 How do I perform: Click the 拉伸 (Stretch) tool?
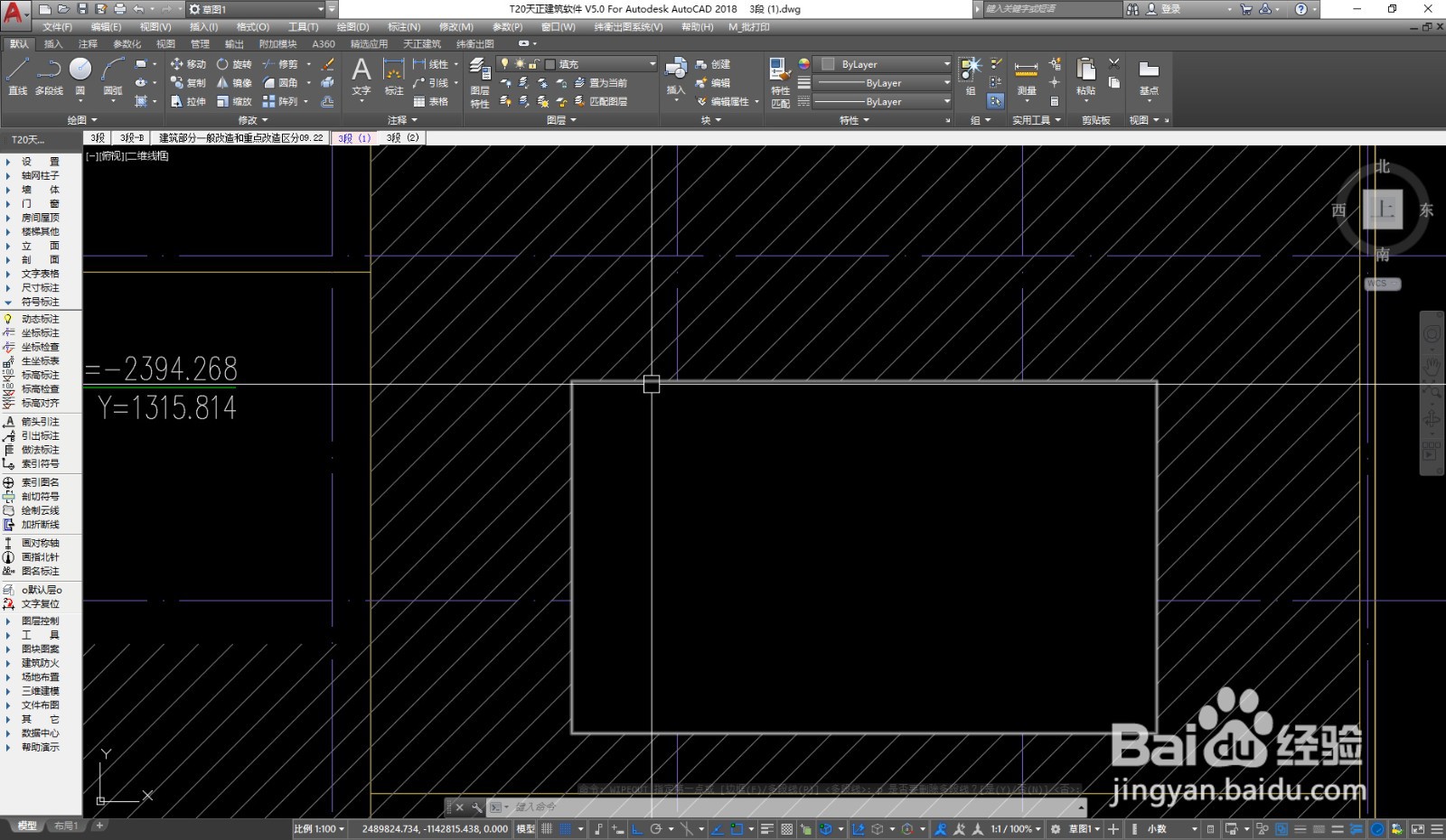(188, 102)
